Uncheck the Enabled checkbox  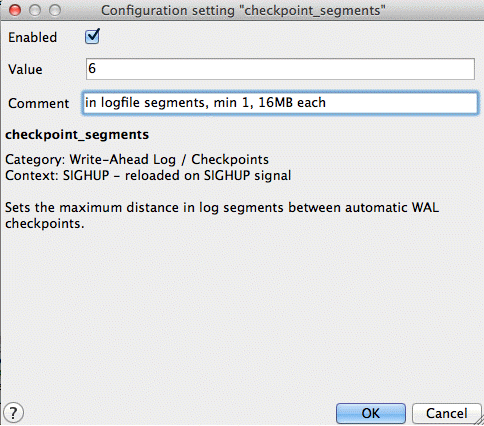[x=92, y=36]
